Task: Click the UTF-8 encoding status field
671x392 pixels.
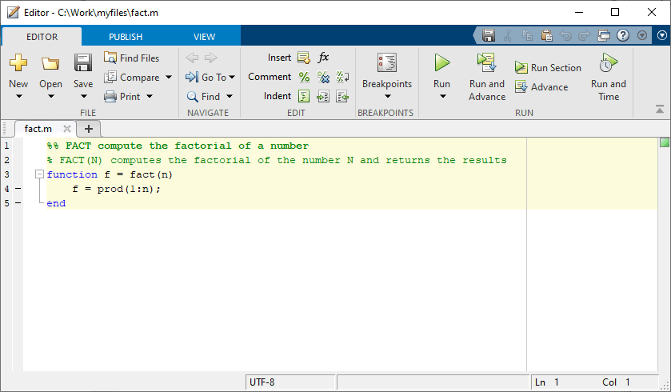Action: (x=290, y=382)
